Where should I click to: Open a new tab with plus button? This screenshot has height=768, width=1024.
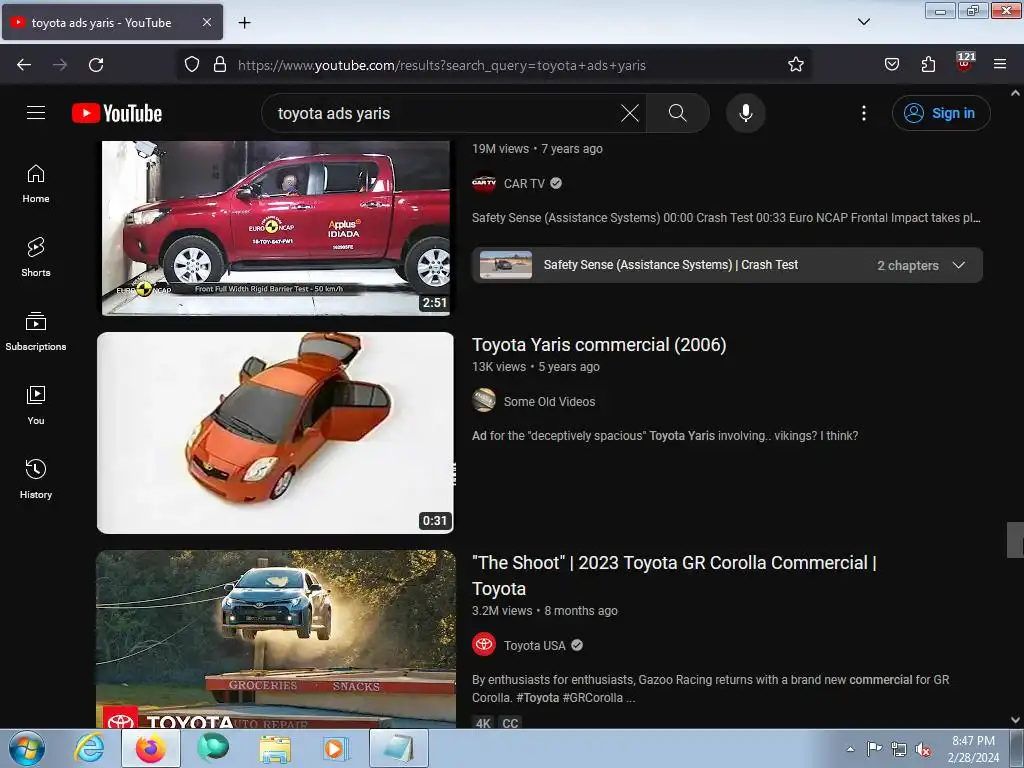[244, 23]
